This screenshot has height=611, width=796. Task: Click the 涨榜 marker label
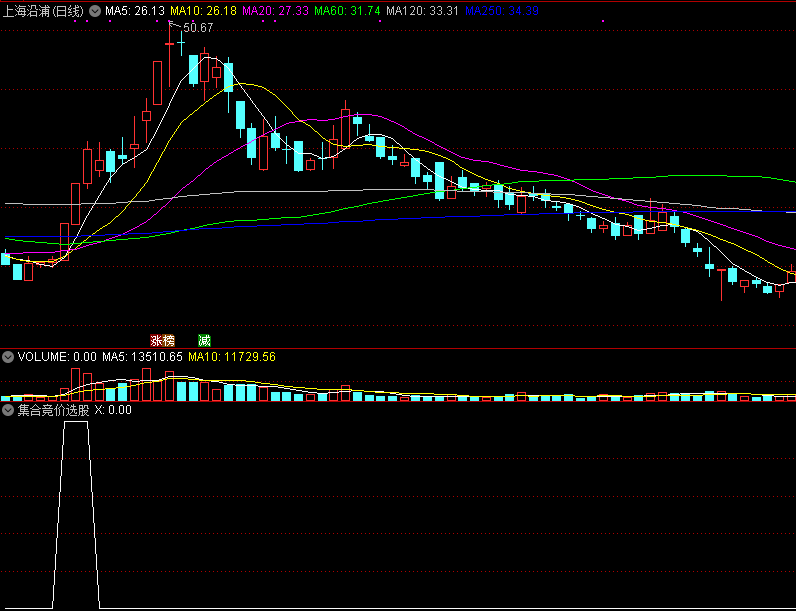162,341
